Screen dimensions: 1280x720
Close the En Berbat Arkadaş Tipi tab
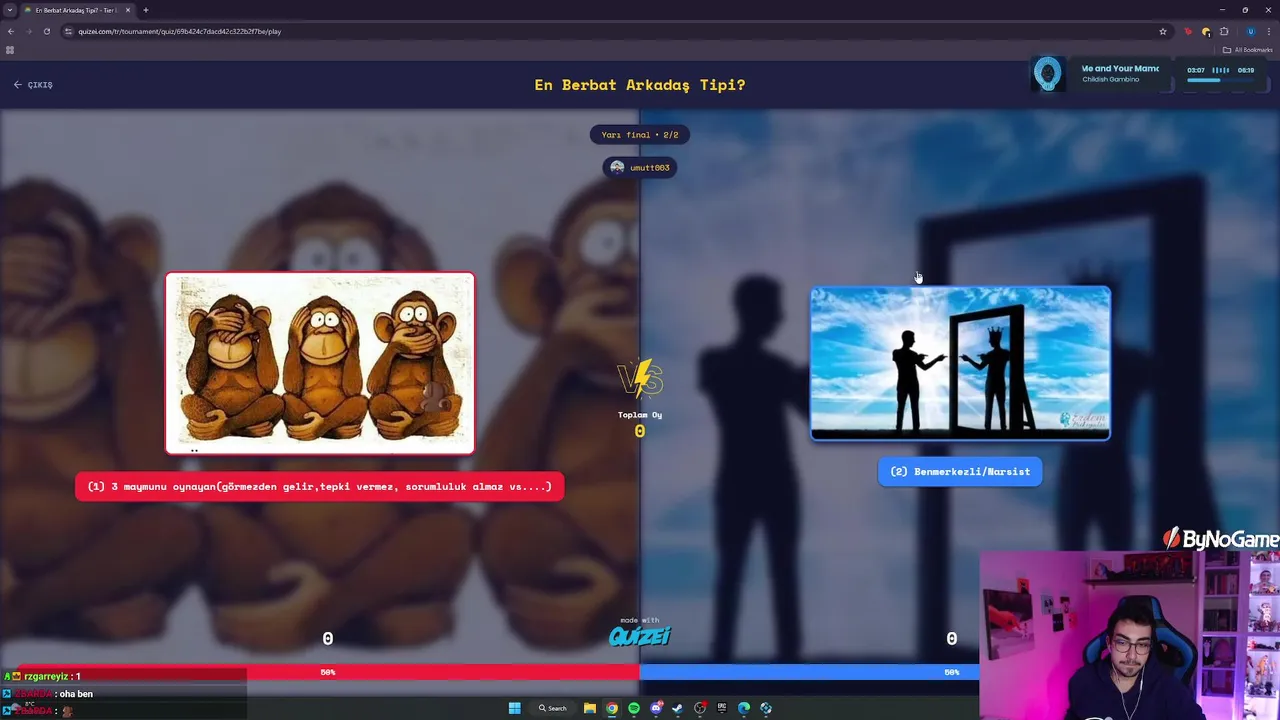click(128, 10)
